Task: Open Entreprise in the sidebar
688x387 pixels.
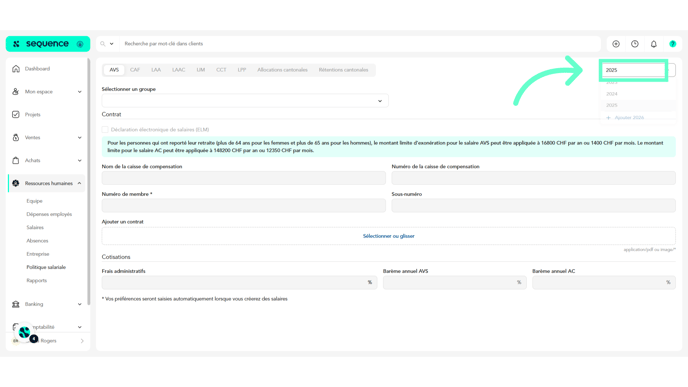Action: [38, 254]
